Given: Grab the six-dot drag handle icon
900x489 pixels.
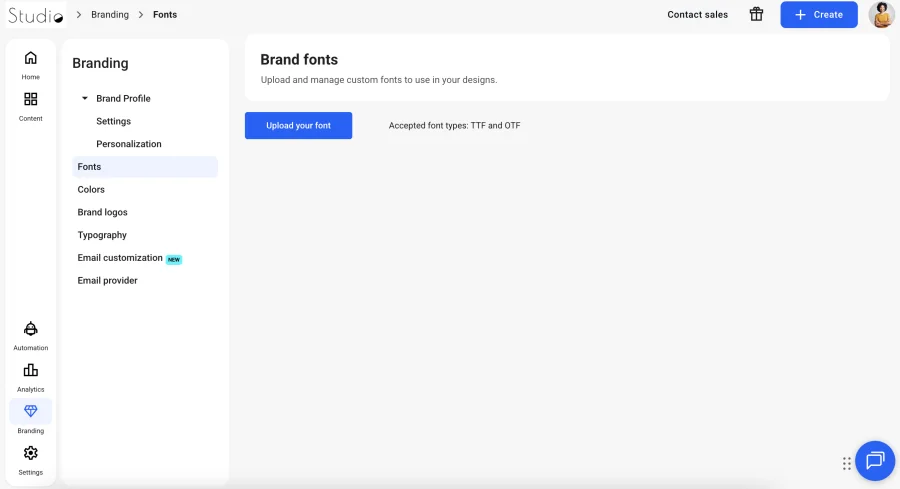Looking at the screenshot, I should tap(847, 464).
